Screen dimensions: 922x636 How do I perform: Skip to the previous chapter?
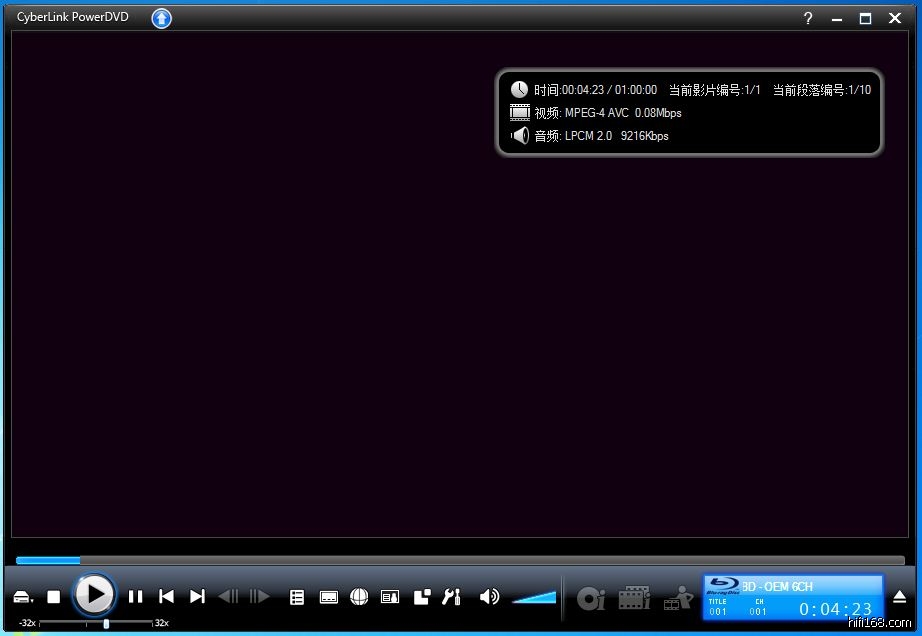point(167,597)
